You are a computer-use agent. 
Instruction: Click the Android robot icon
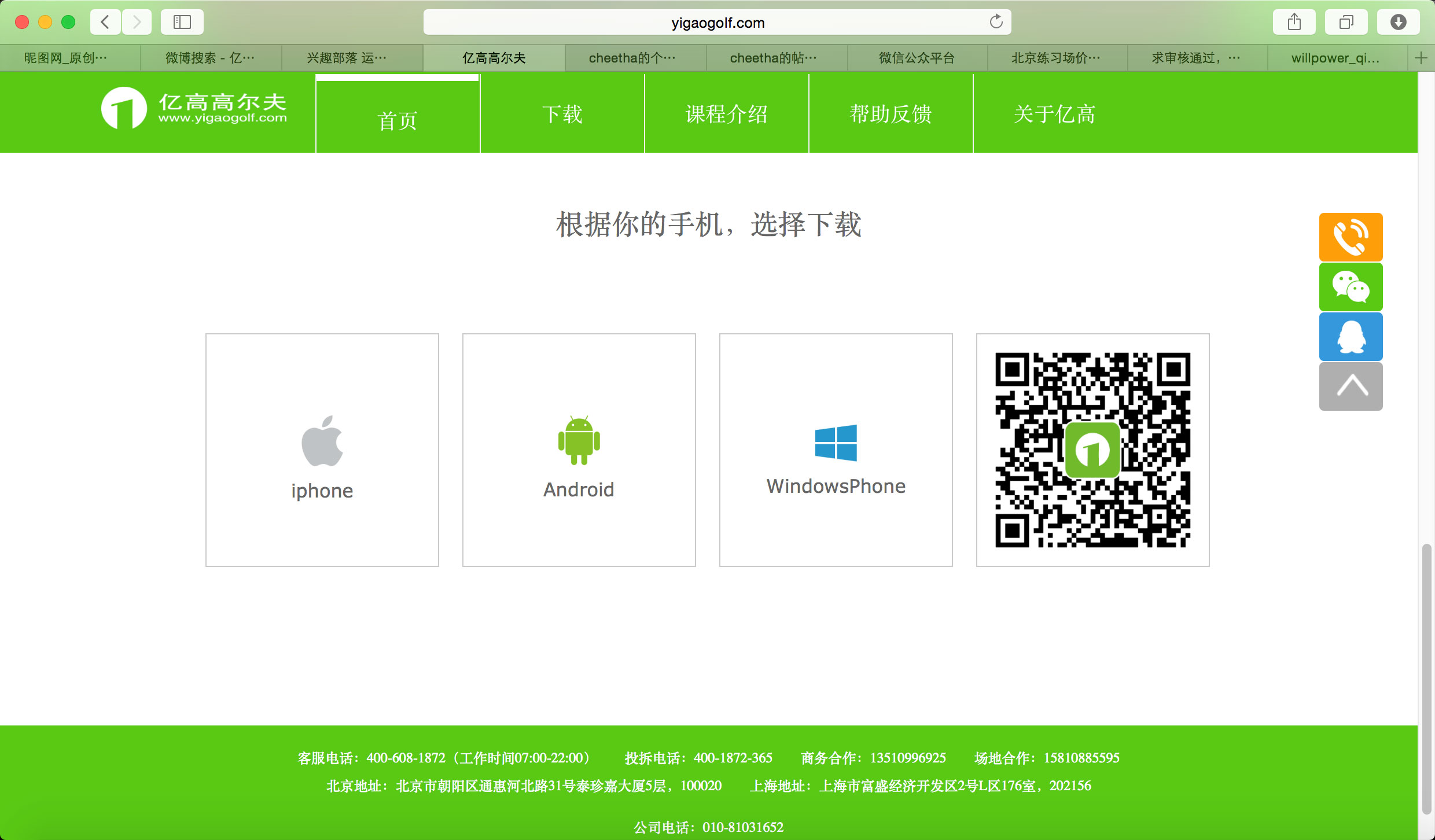(579, 440)
